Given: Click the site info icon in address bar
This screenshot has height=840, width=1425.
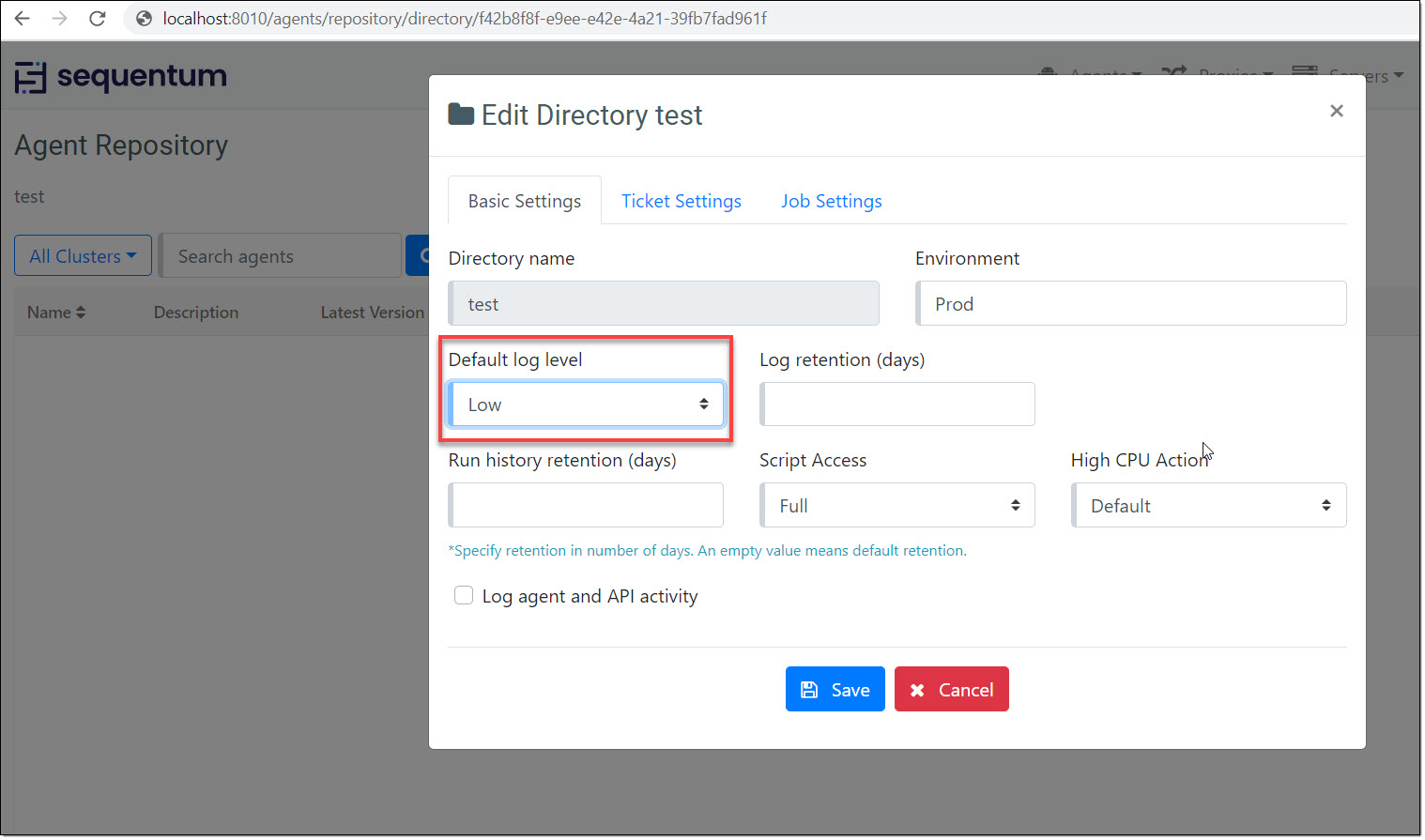Looking at the screenshot, I should 145,19.
